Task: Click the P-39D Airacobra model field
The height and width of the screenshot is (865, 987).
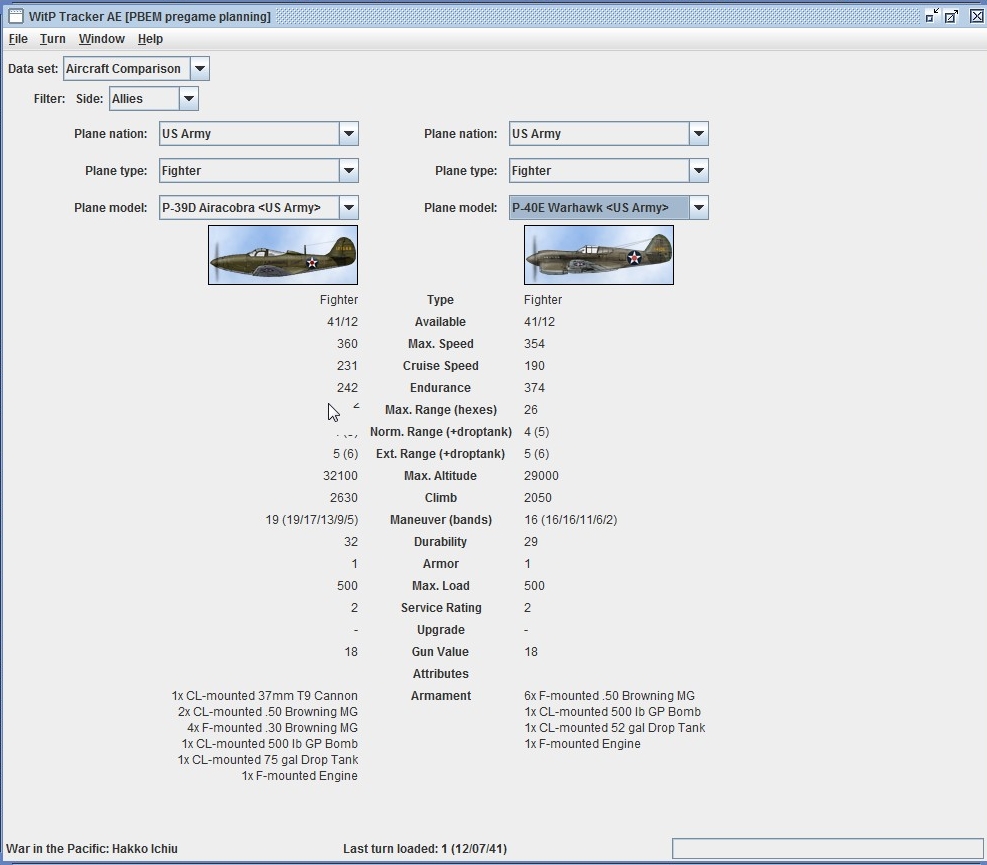Action: click(x=249, y=208)
